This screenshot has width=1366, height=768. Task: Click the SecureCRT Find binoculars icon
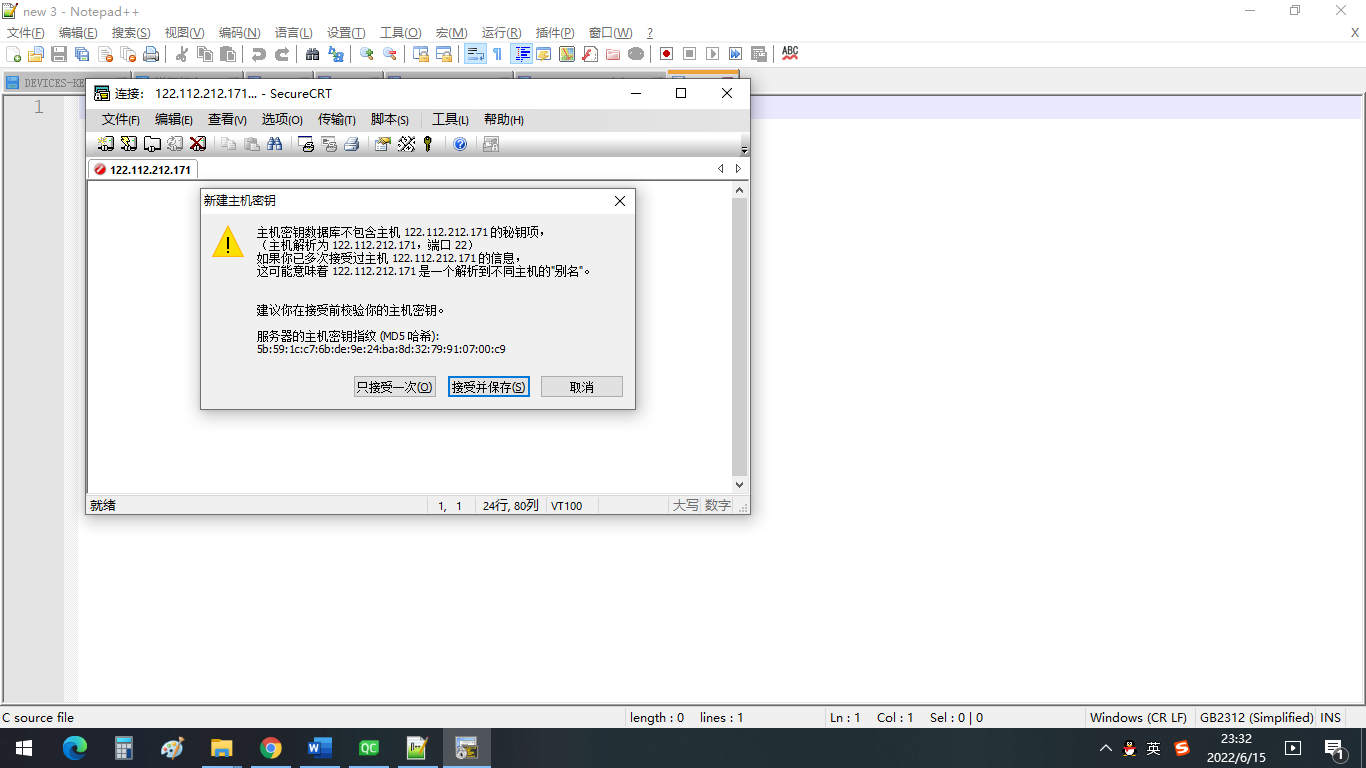275,144
